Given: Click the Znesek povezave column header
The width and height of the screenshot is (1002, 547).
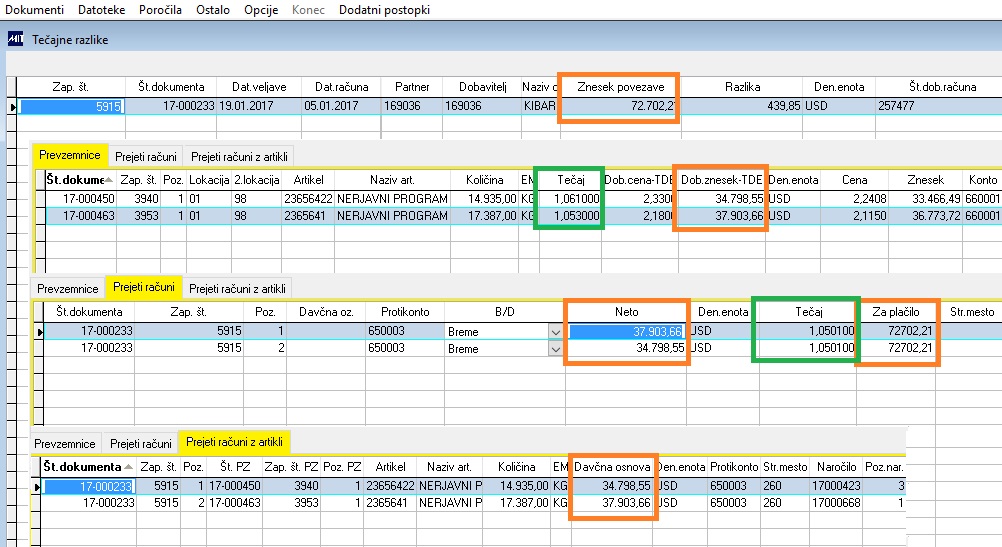Looking at the screenshot, I should (x=620, y=87).
